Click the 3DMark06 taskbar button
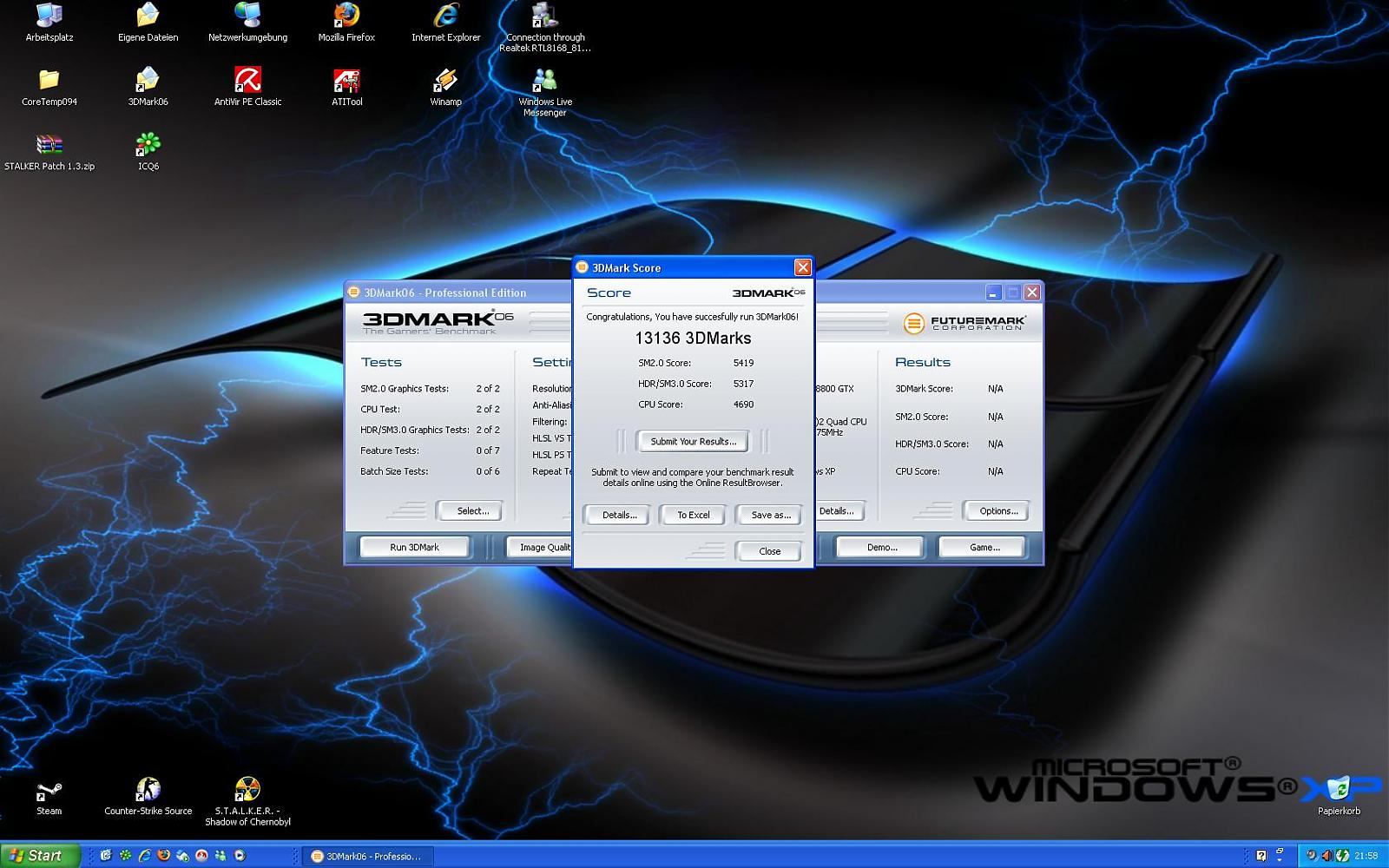The height and width of the screenshot is (868, 1389). tap(367, 856)
